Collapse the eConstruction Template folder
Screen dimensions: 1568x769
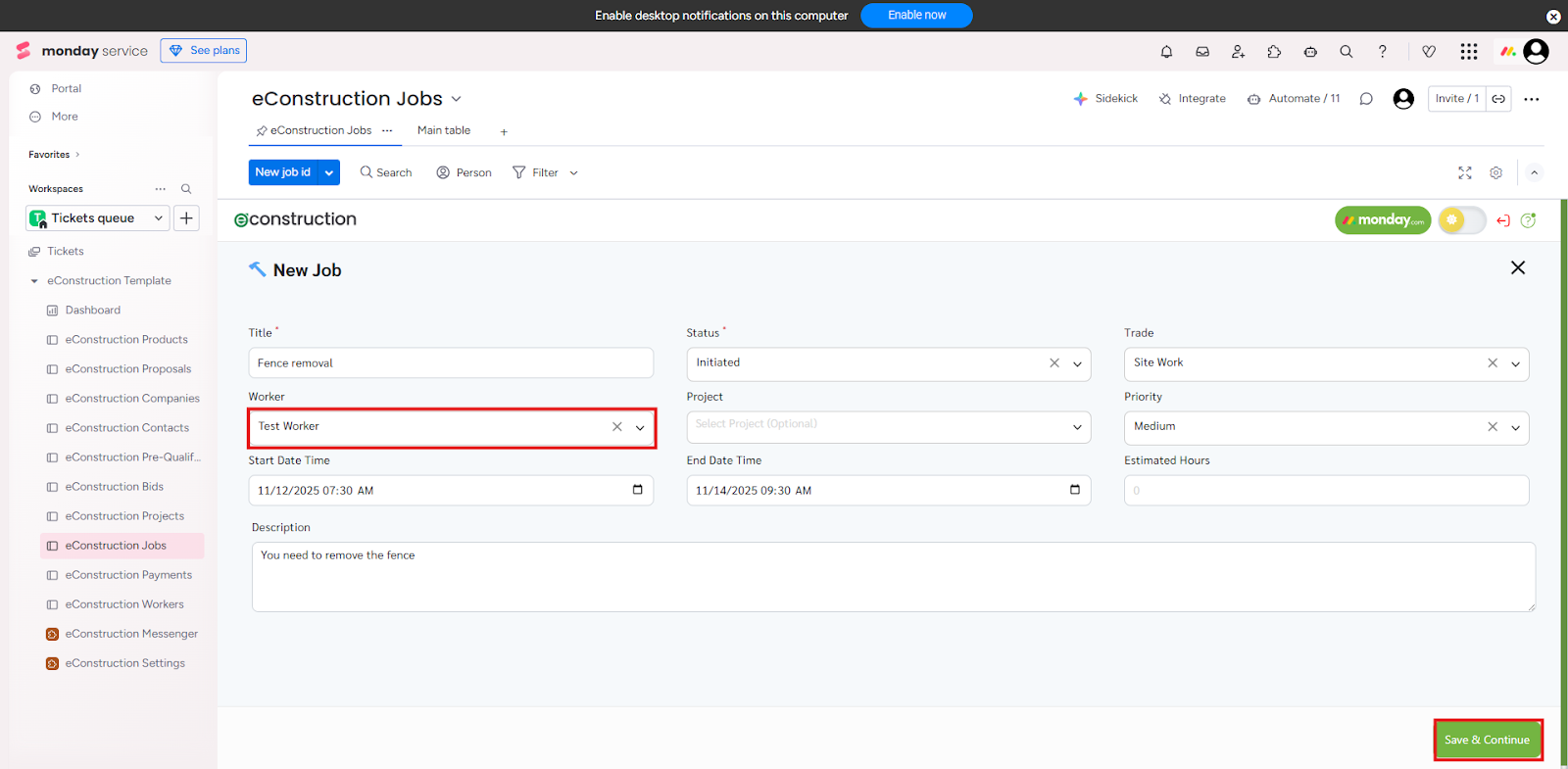point(34,281)
